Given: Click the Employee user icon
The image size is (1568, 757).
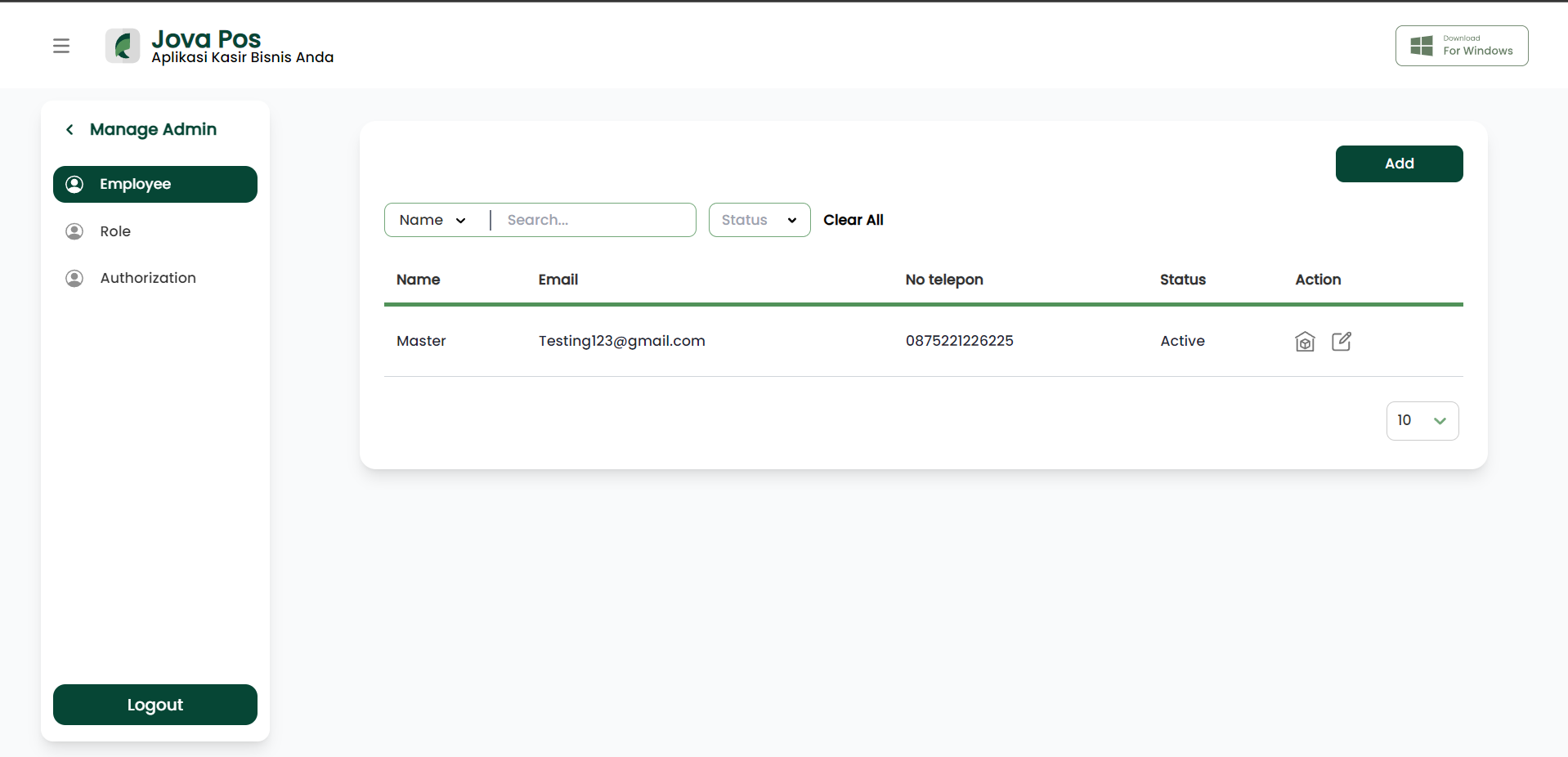Looking at the screenshot, I should pos(74,184).
